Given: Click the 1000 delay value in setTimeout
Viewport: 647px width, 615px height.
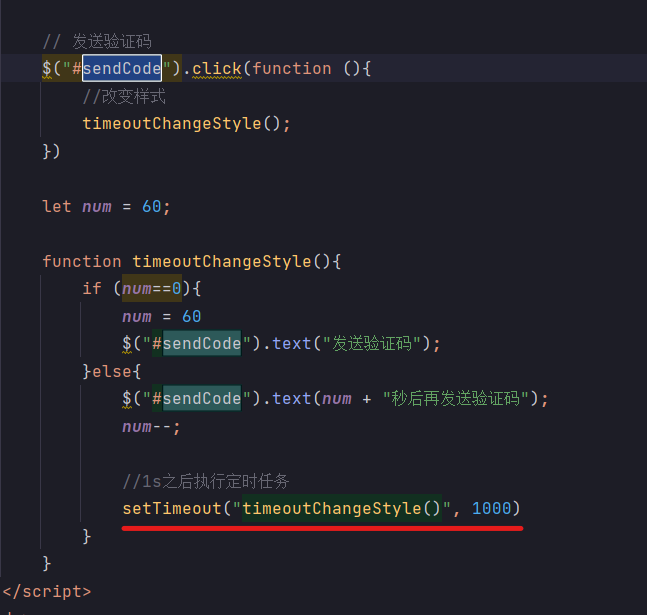Looking at the screenshot, I should tap(491, 509).
